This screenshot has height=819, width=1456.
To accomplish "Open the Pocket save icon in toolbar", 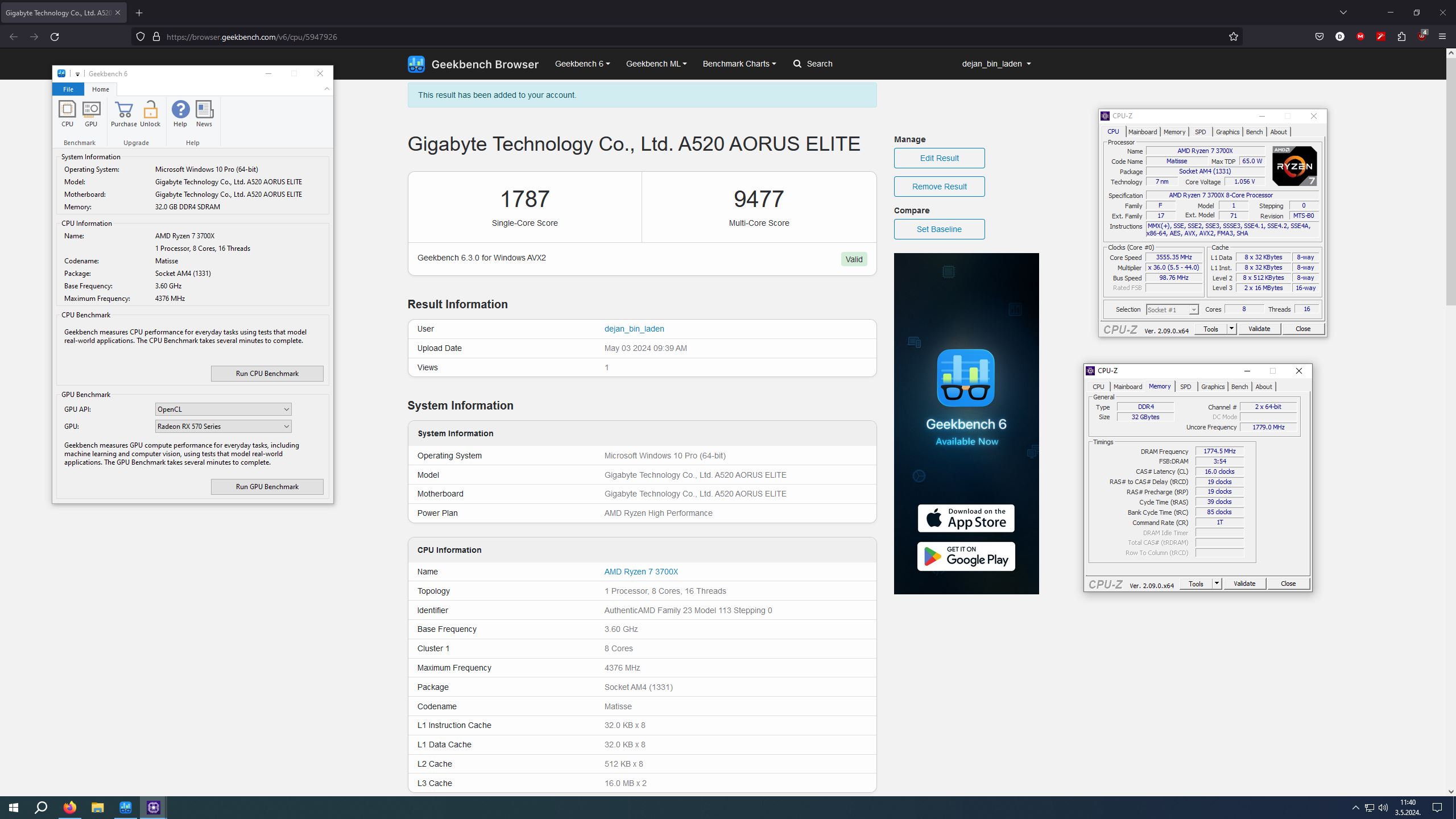I will tap(1319, 37).
